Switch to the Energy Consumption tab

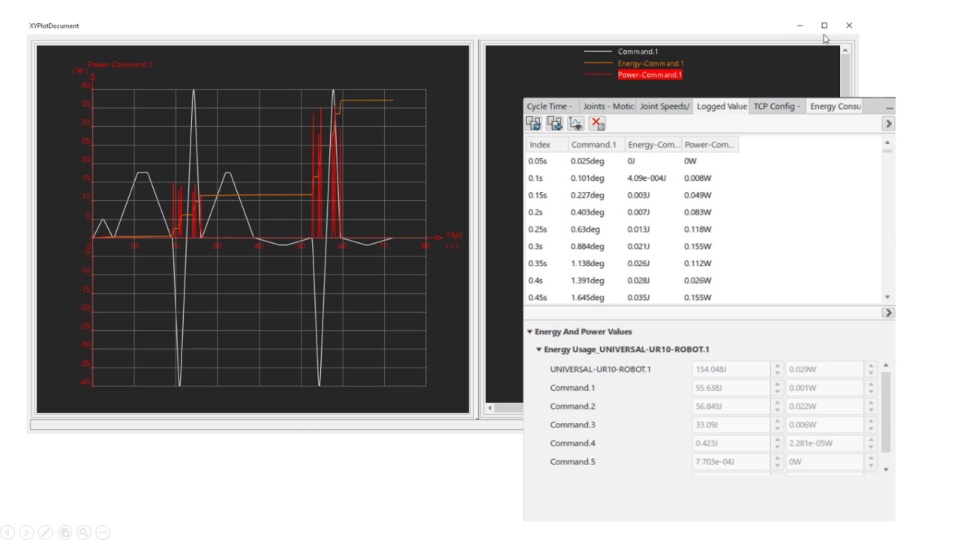(835, 107)
